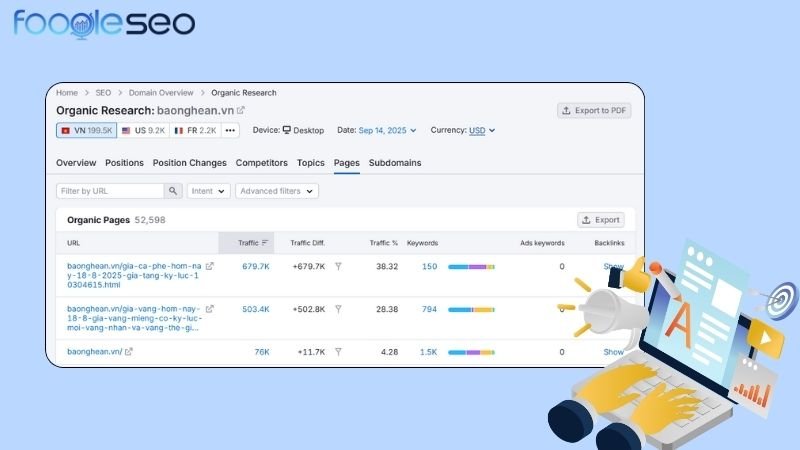Click filter funnel icon in the 679.7K row
Screen dimensions: 800x450
click(338, 267)
